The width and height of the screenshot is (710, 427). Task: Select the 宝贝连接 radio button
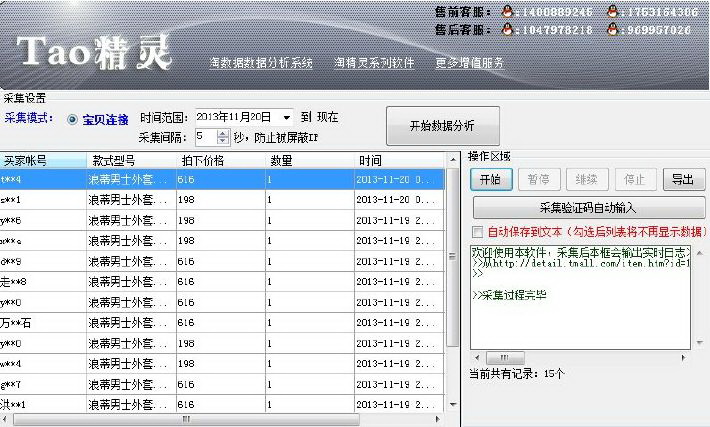(72, 120)
